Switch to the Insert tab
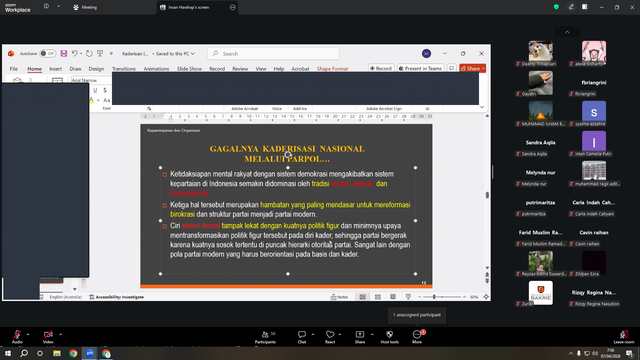 click(x=56, y=69)
